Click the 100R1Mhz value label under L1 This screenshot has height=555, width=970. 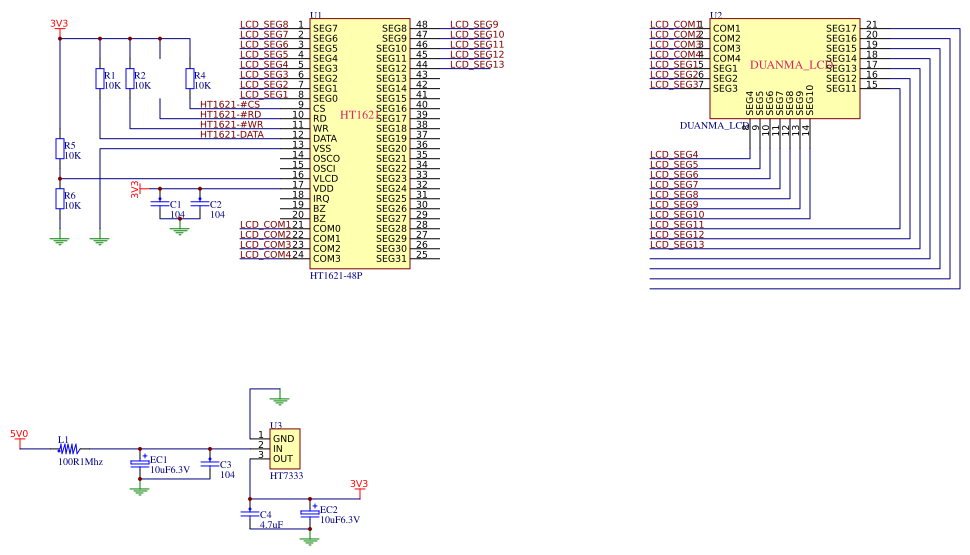pos(80,462)
